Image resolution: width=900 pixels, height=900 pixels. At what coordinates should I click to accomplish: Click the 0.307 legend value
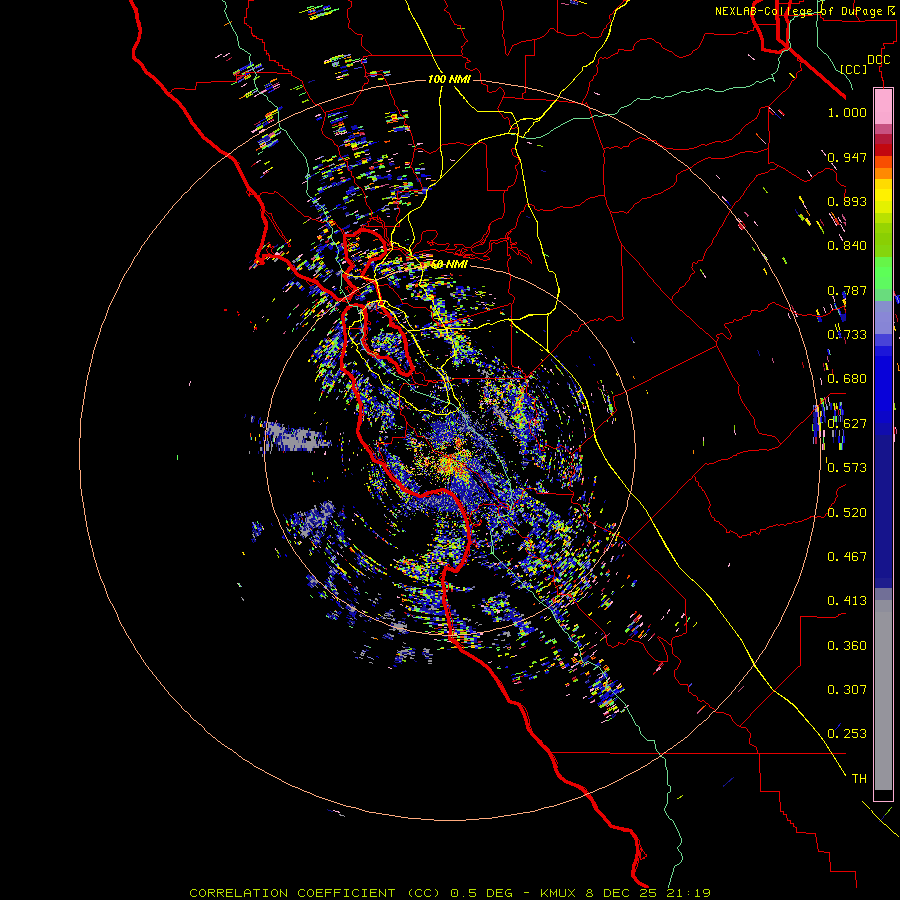point(847,690)
